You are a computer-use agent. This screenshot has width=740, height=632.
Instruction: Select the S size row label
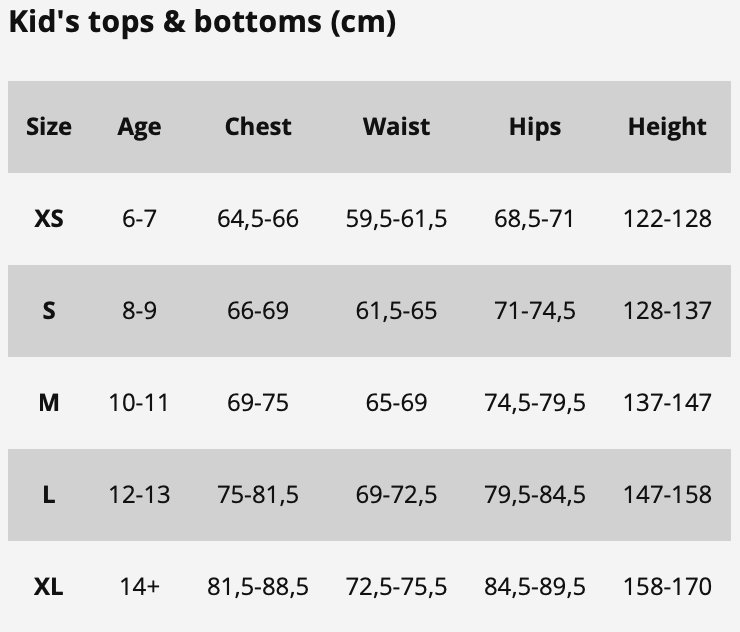49,310
